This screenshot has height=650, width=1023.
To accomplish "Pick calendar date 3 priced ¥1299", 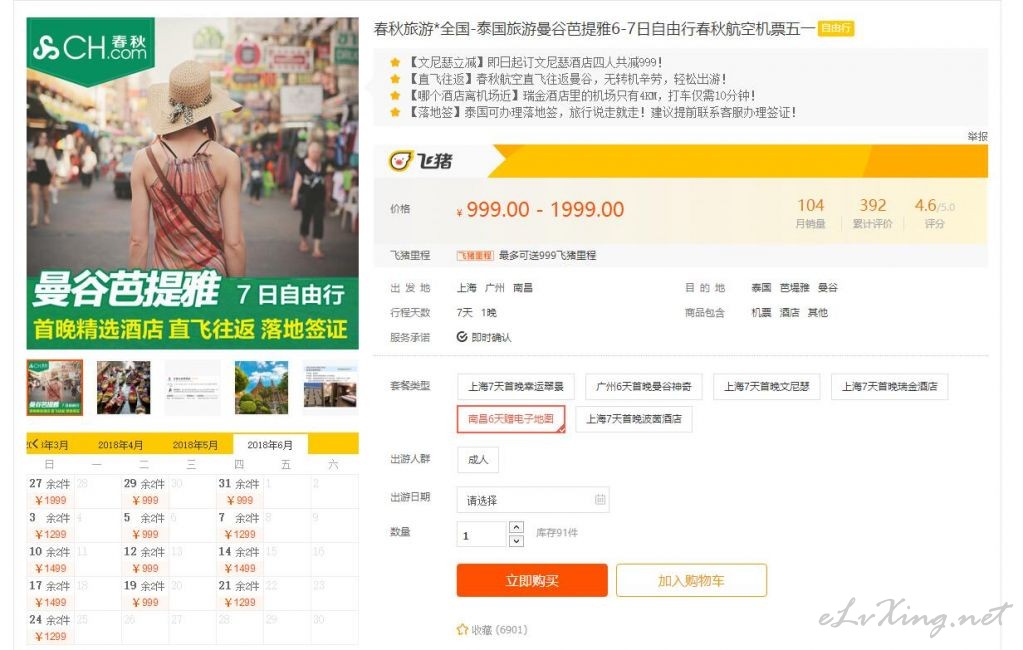I will pos(50,525).
